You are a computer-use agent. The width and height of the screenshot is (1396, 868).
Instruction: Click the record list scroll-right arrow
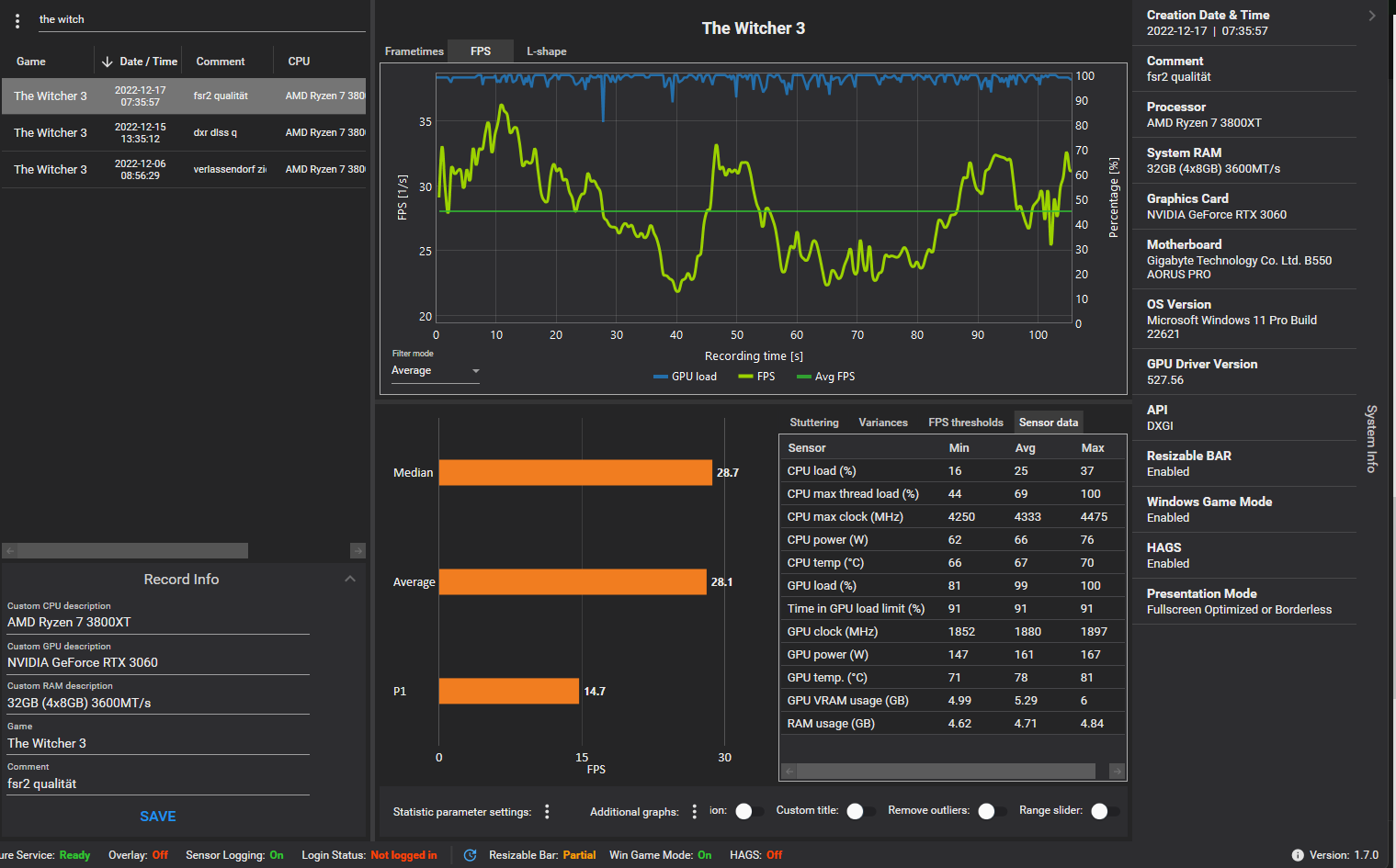(x=358, y=551)
